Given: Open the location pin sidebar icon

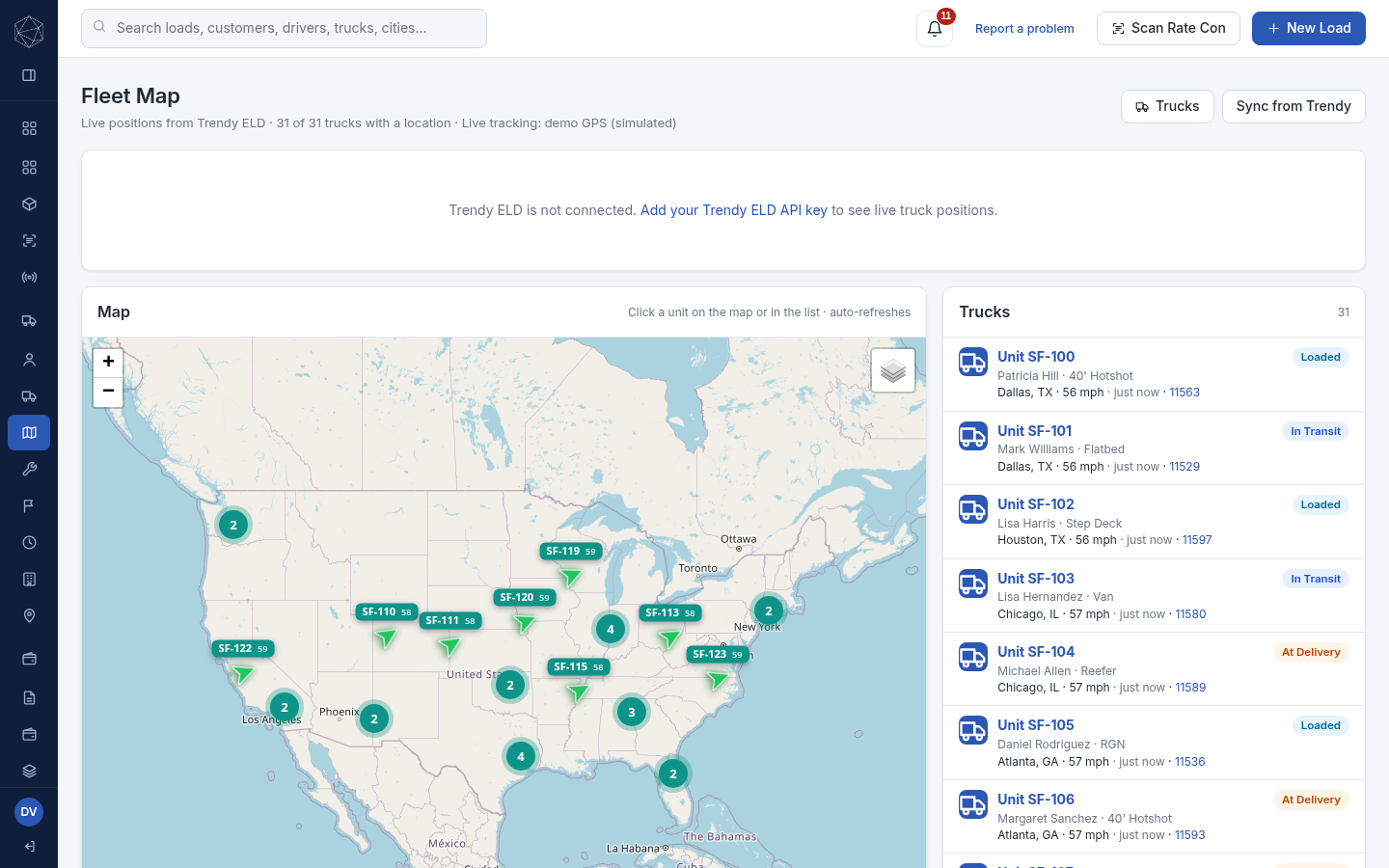Looking at the screenshot, I should click(29, 616).
